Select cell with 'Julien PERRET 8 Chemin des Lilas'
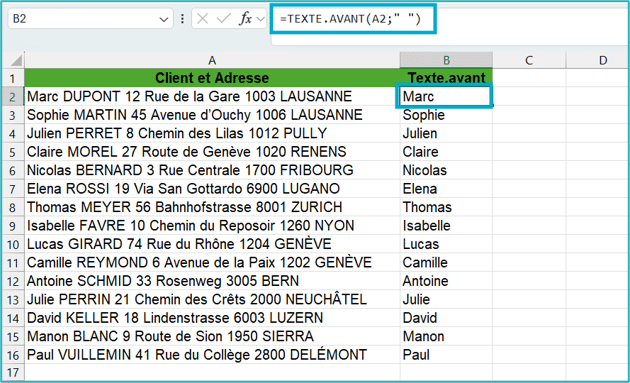Image resolution: width=630 pixels, height=383 pixels. [x=212, y=133]
